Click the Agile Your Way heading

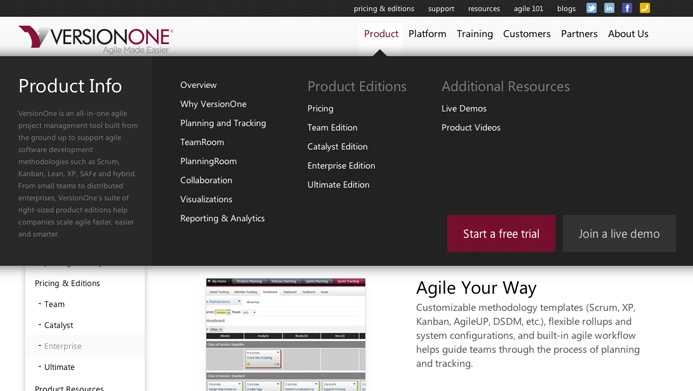pyautogui.click(x=476, y=288)
